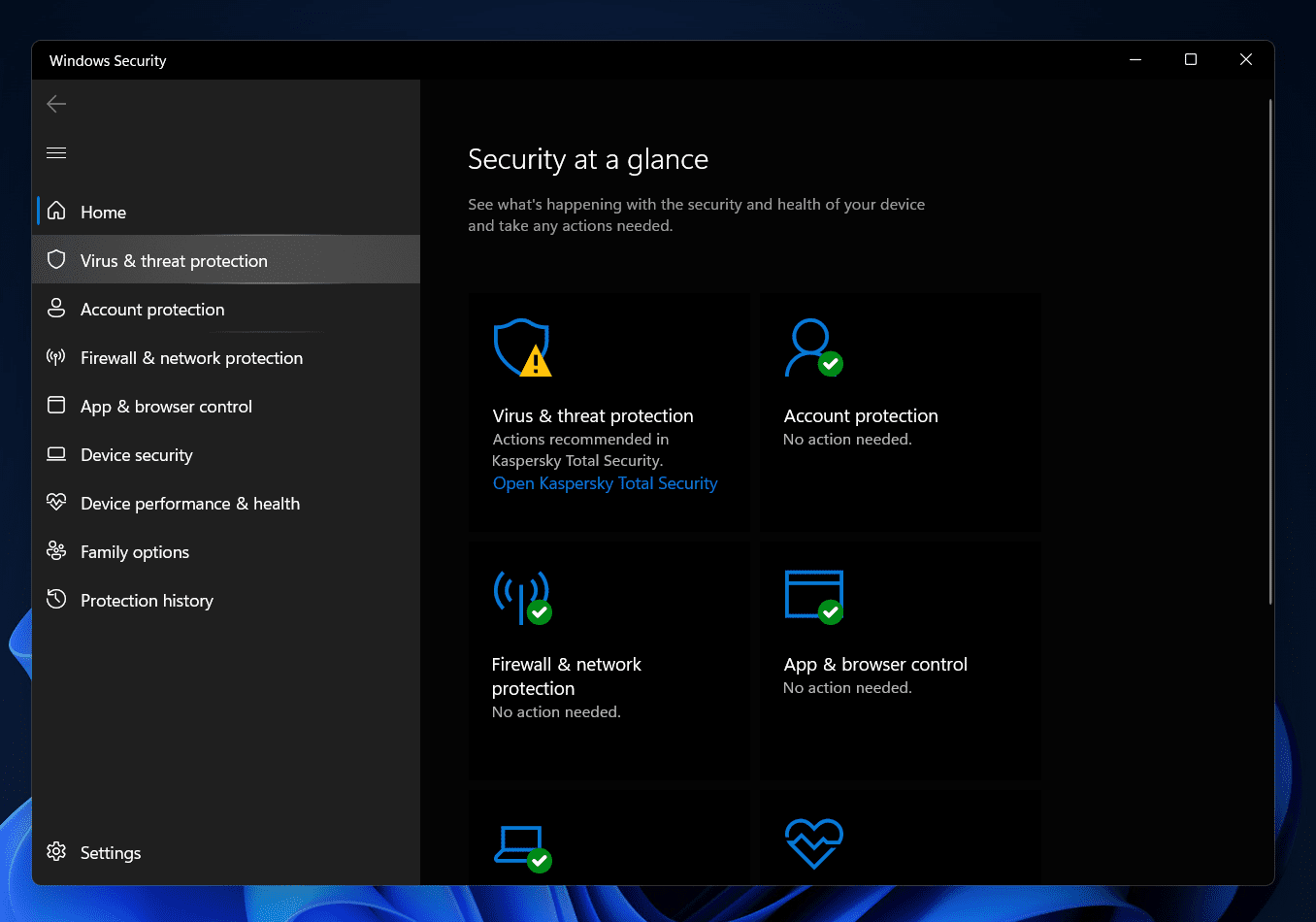The image size is (1316, 922).
Task: Click the Account protection person icon tile
Action: tap(813, 347)
